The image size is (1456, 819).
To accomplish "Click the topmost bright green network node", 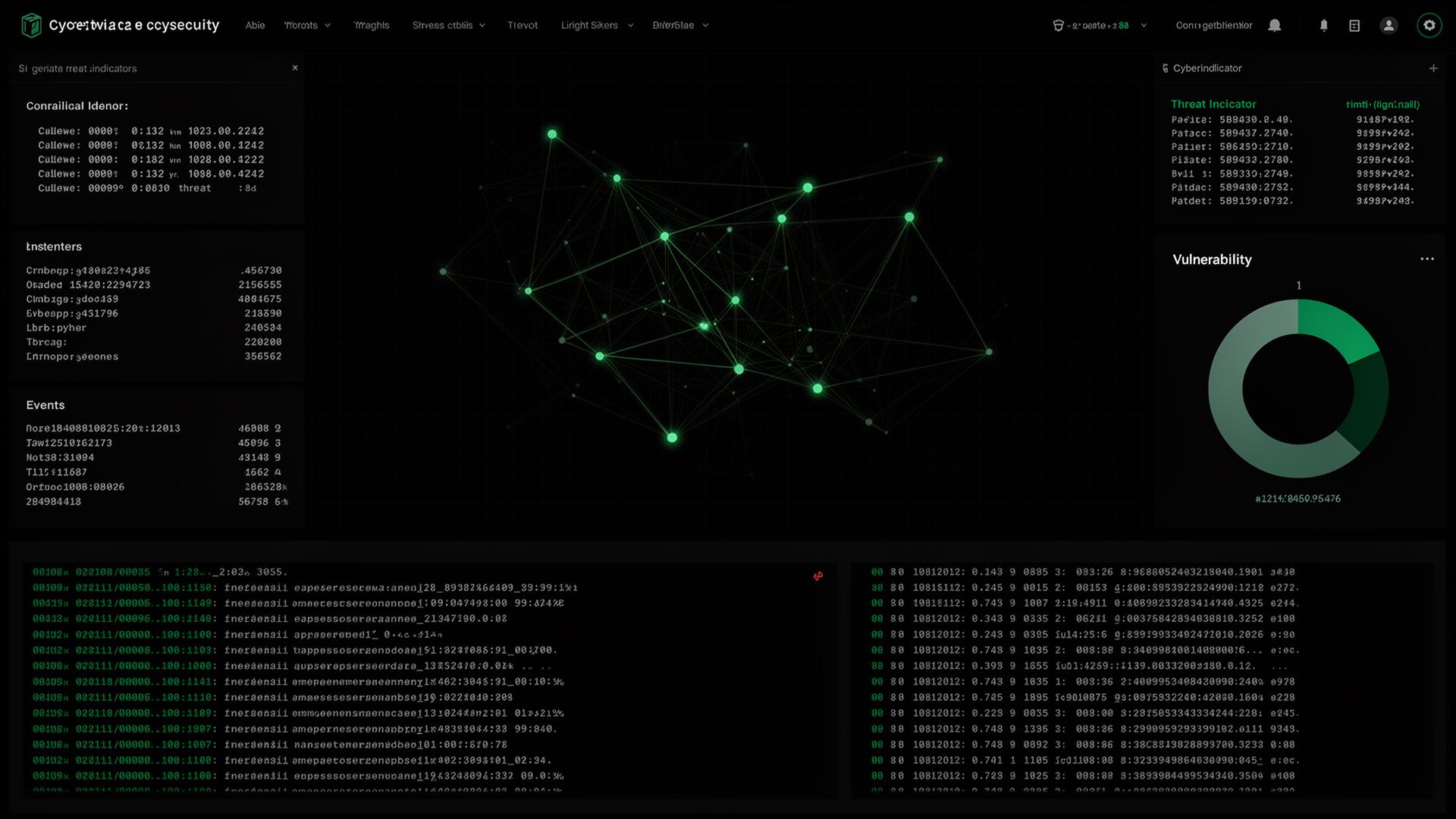I will click(x=552, y=134).
